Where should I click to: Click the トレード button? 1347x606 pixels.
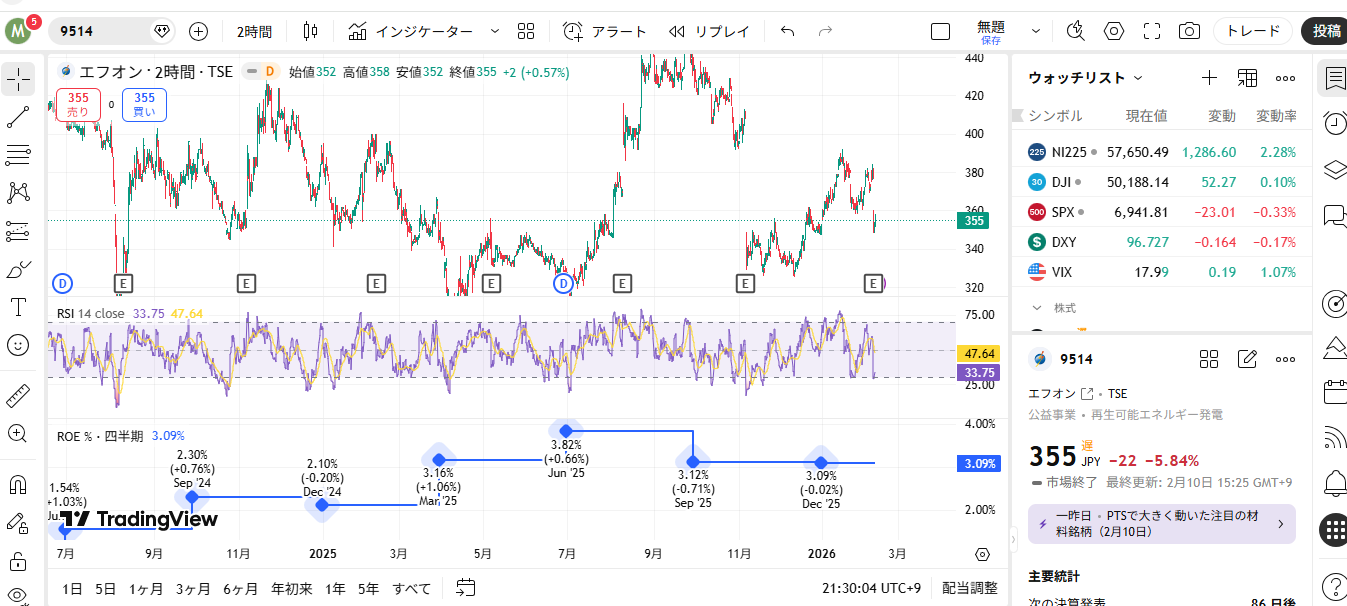[1252, 31]
